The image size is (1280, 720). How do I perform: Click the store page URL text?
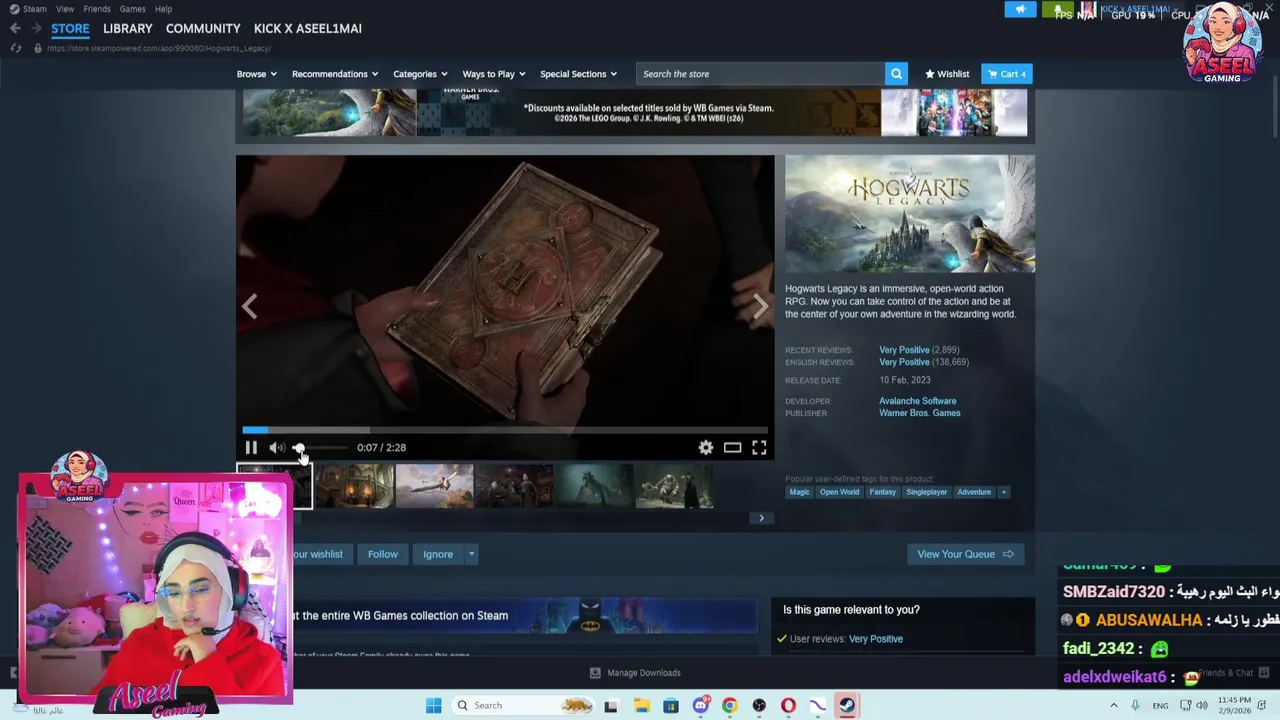point(158,48)
